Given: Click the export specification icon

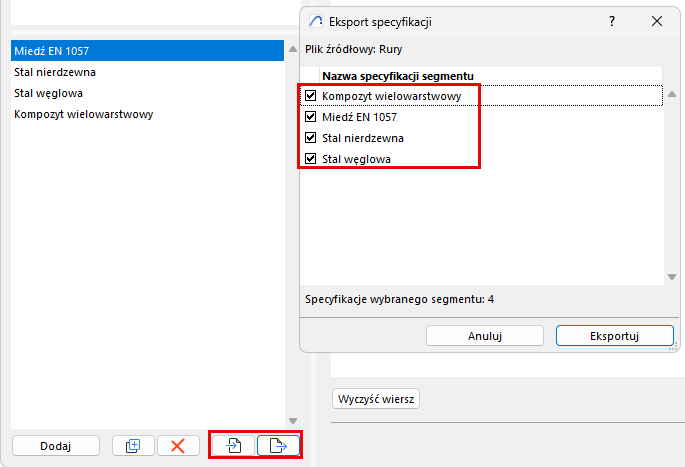Looking at the screenshot, I should pos(278,446).
